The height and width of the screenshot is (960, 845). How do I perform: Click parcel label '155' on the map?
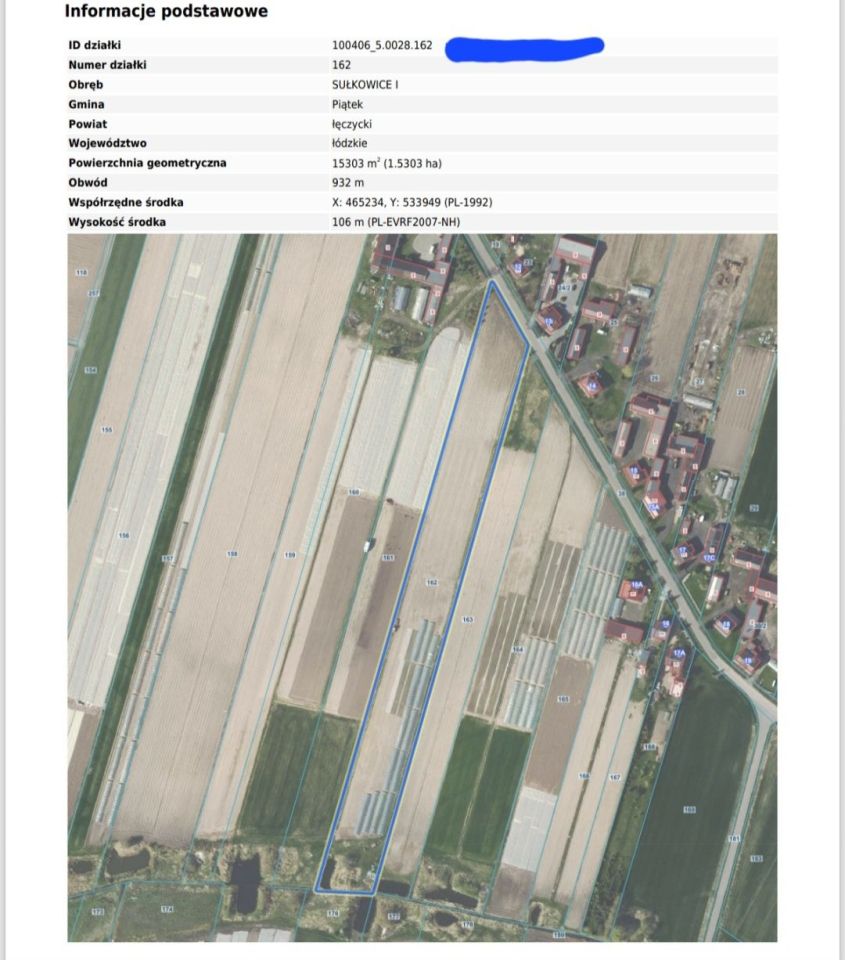(107, 430)
